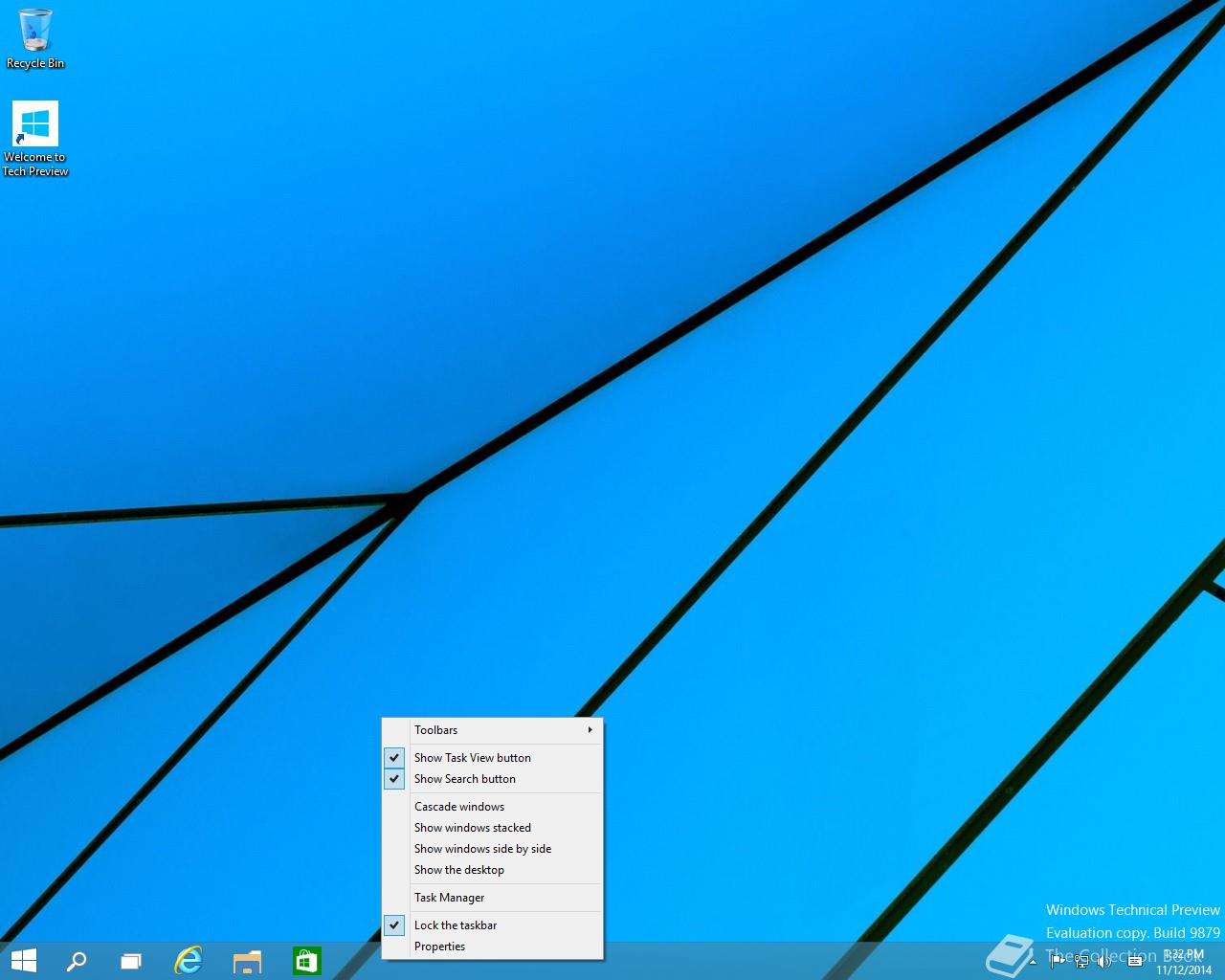This screenshot has height=980, width=1225.
Task: Open taskbar Search magnifier
Action: pos(77,961)
